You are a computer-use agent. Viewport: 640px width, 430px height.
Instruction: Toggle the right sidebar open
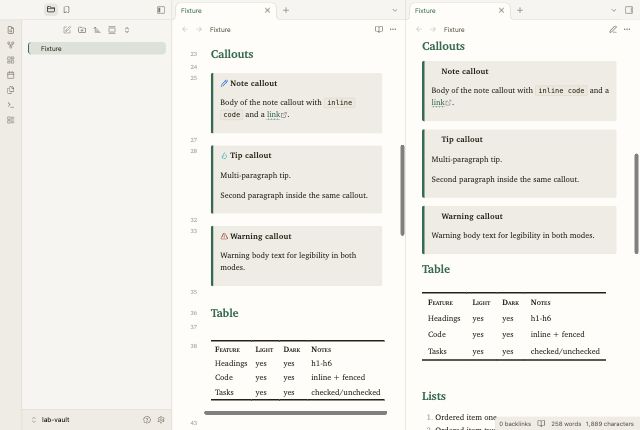(x=629, y=10)
